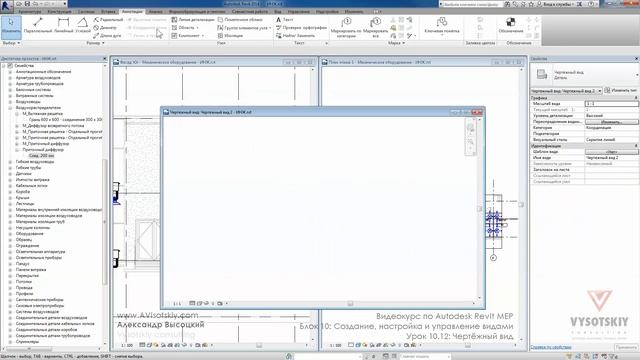This screenshot has width=640, height=360.
Task: Click Маркировать по категории
Action: tap(346, 27)
